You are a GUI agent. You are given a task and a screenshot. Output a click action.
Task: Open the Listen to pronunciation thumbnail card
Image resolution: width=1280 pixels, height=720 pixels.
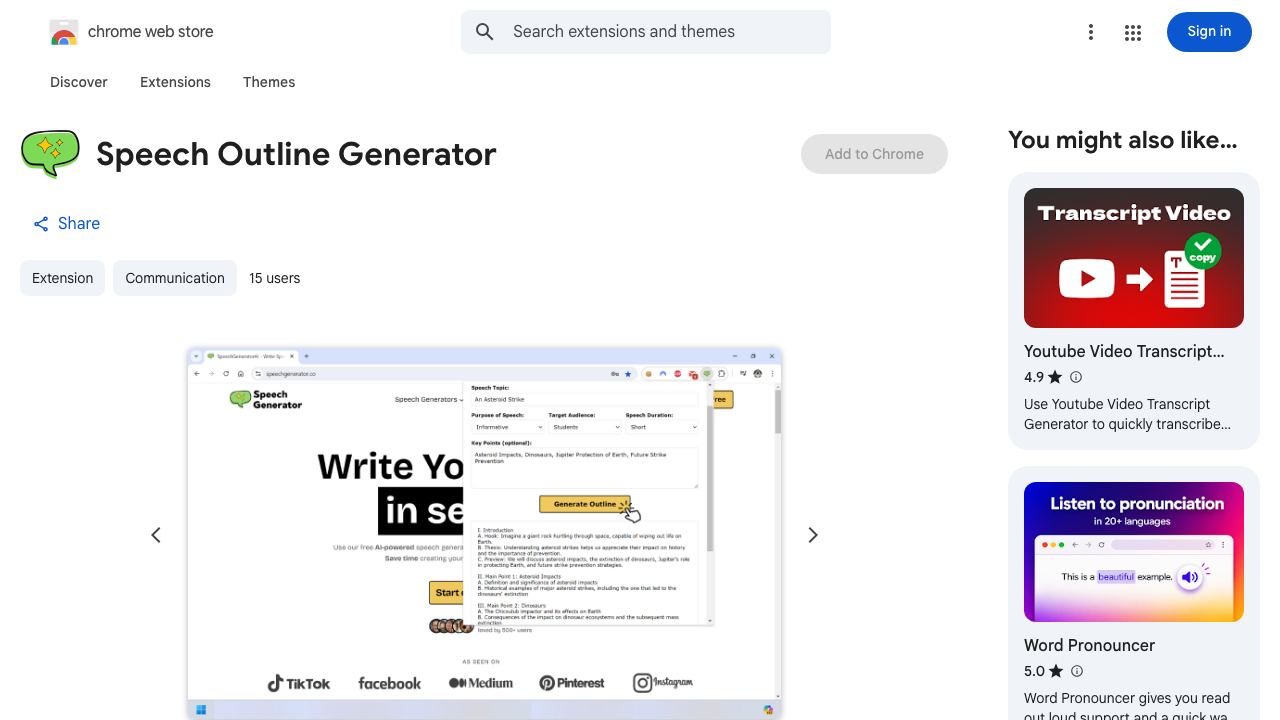(1134, 552)
